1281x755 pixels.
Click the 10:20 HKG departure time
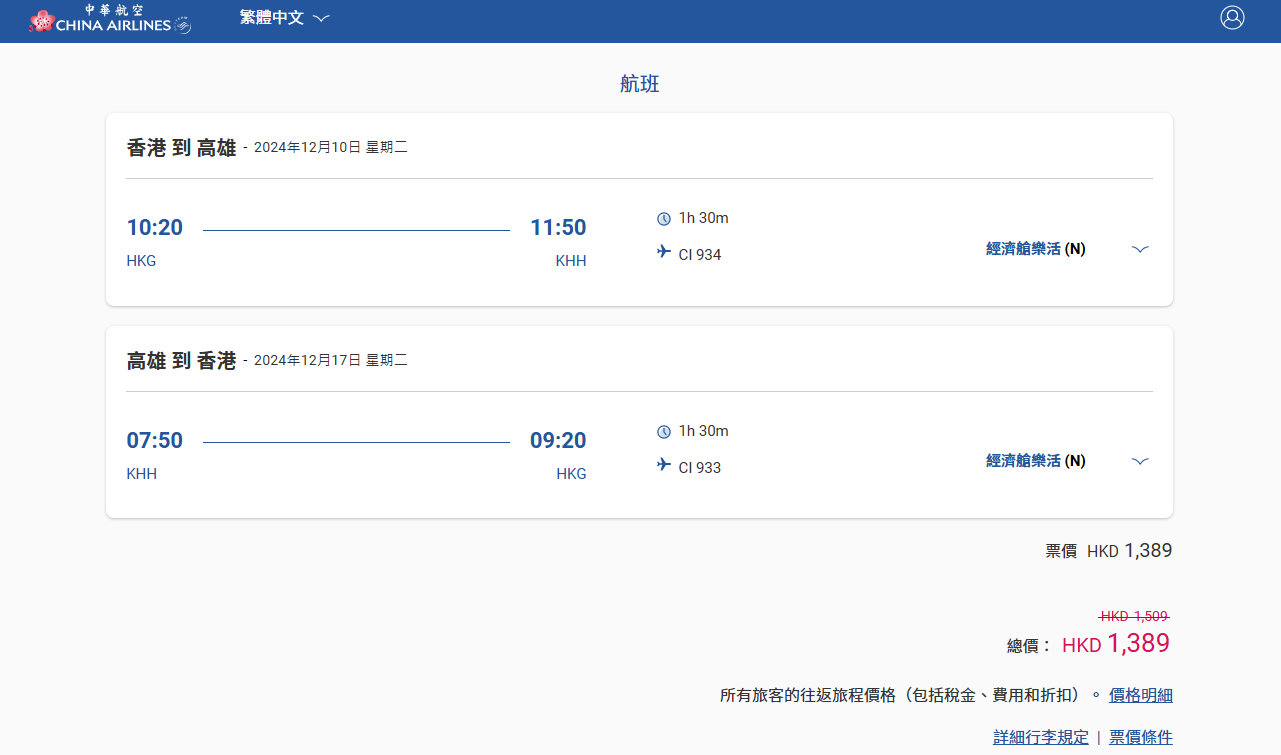click(155, 228)
